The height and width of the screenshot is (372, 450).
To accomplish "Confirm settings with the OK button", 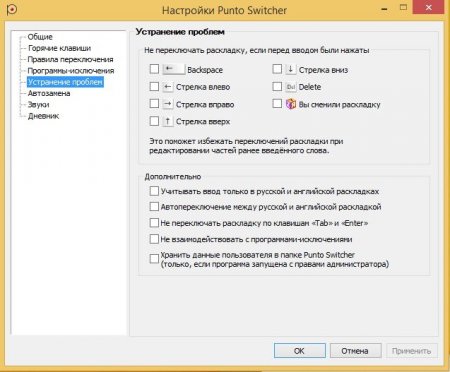I will (300, 351).
